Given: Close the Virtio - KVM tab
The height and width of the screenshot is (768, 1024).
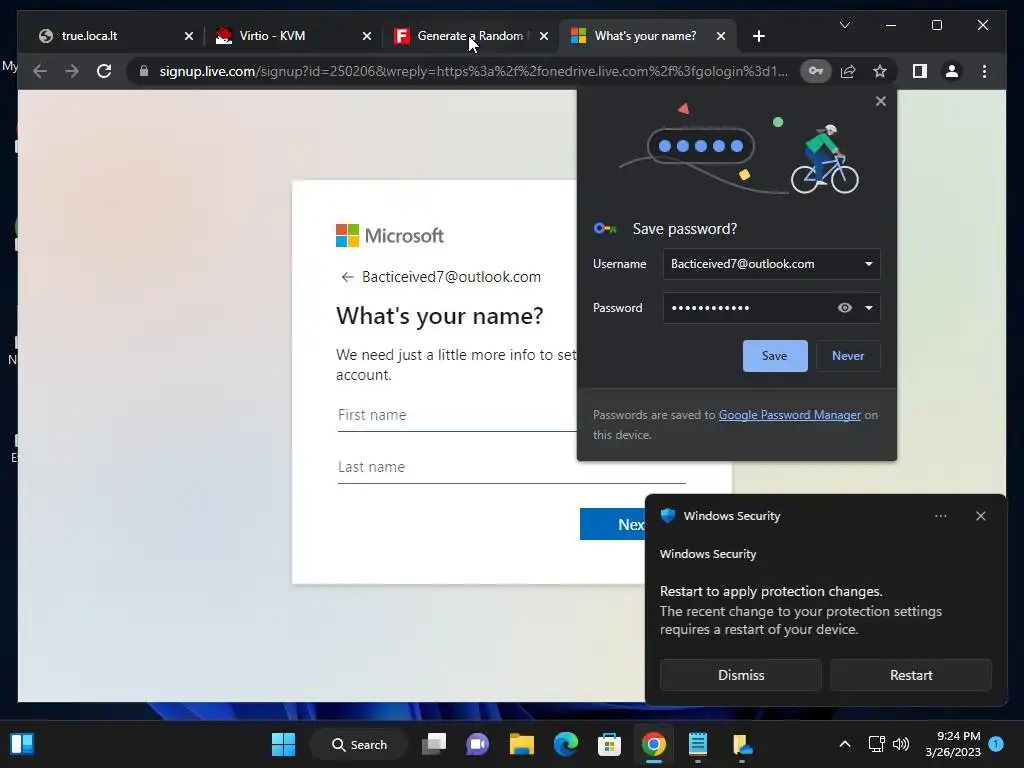Looking at the screenshot, I should [x=367, y=36].
